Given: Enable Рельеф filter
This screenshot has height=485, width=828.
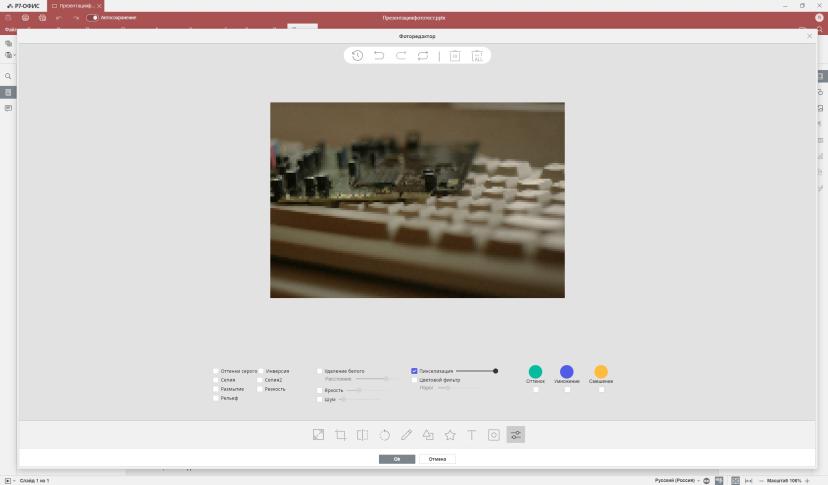Looking at the screenshot, I should pos(215,398).
